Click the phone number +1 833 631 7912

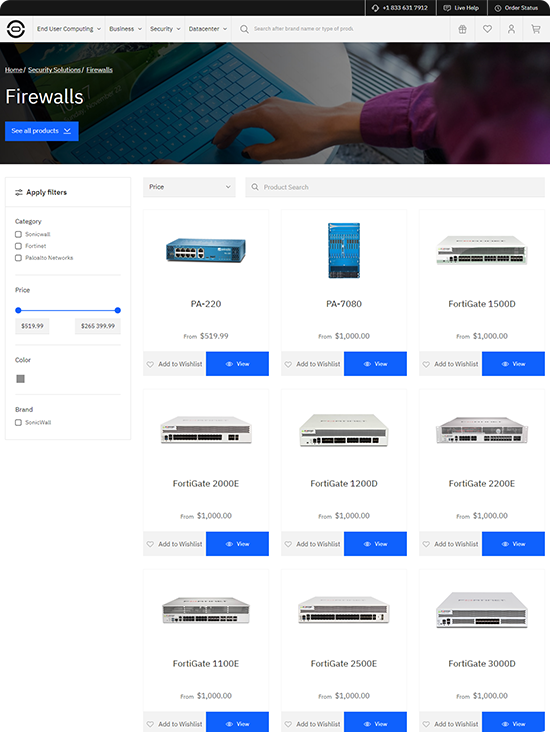tap(405, 8)
